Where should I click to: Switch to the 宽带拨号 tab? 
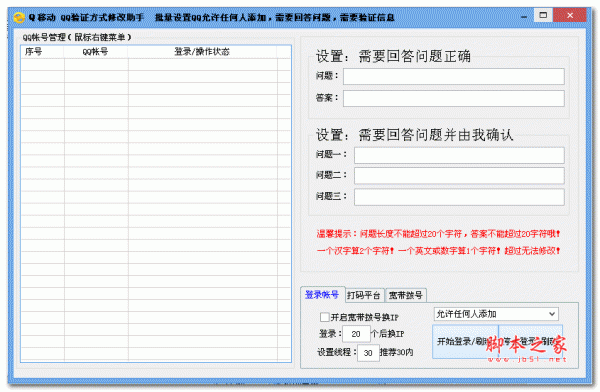pos(406,295)
